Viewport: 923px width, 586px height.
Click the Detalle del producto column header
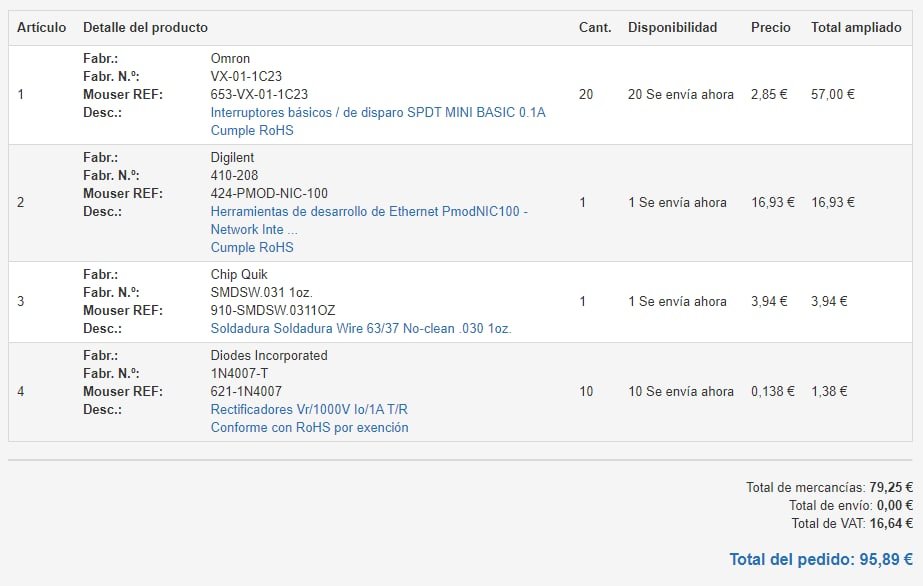(145, 28)
